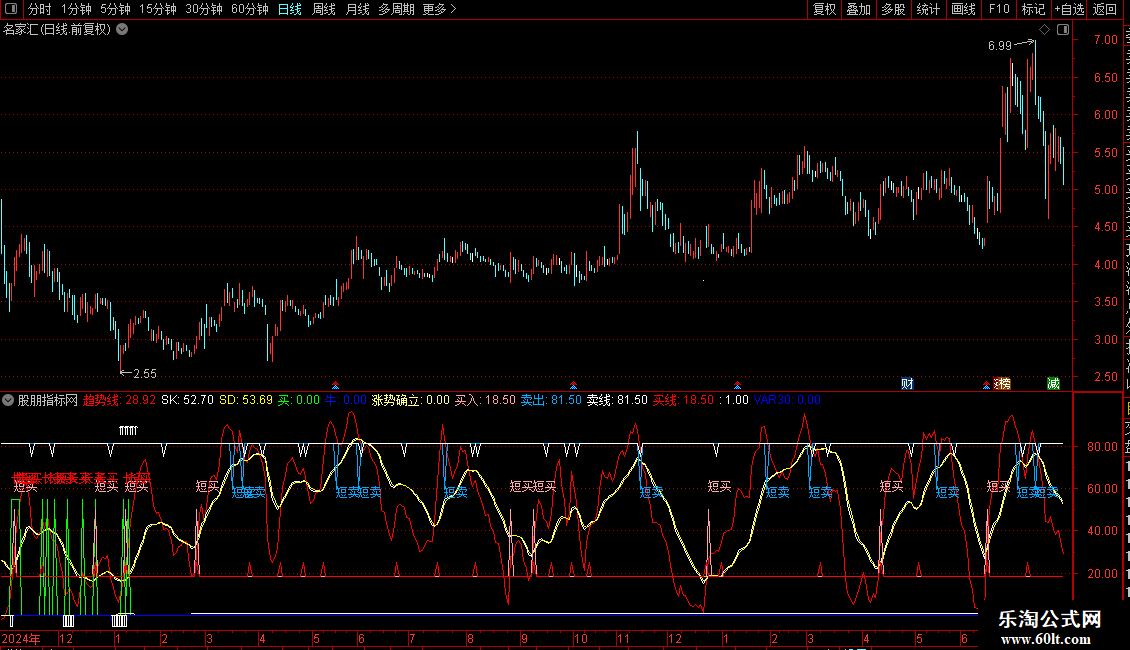The height and width of the screenshot is (650, 1130).
Task: Click the green 减 holdings reduction marker
Action: 1054,384
